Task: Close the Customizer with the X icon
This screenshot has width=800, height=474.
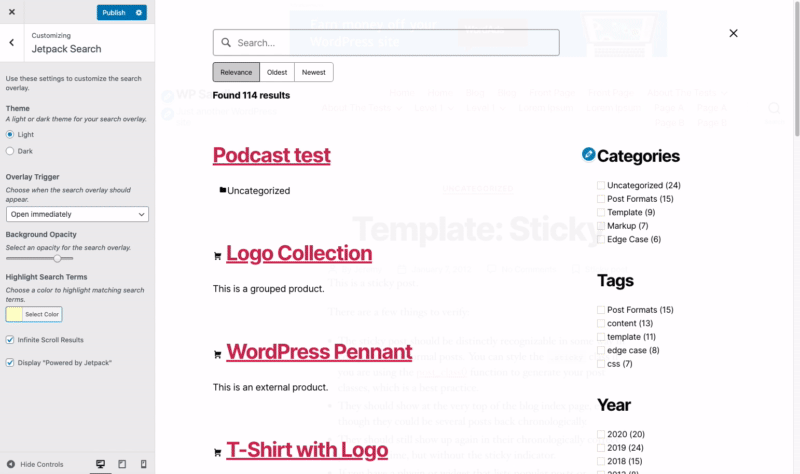Action: coord(12,12)
